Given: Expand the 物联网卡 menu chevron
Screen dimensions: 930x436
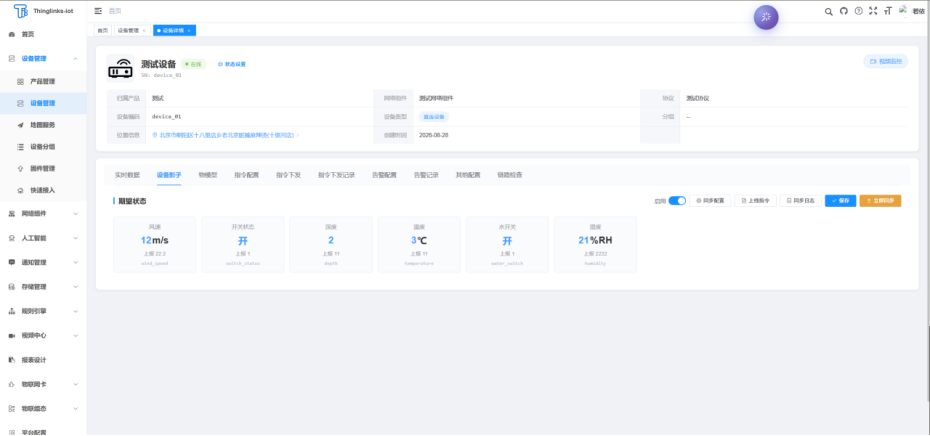Looking at the screenshot, I should [x=75, y=384].
